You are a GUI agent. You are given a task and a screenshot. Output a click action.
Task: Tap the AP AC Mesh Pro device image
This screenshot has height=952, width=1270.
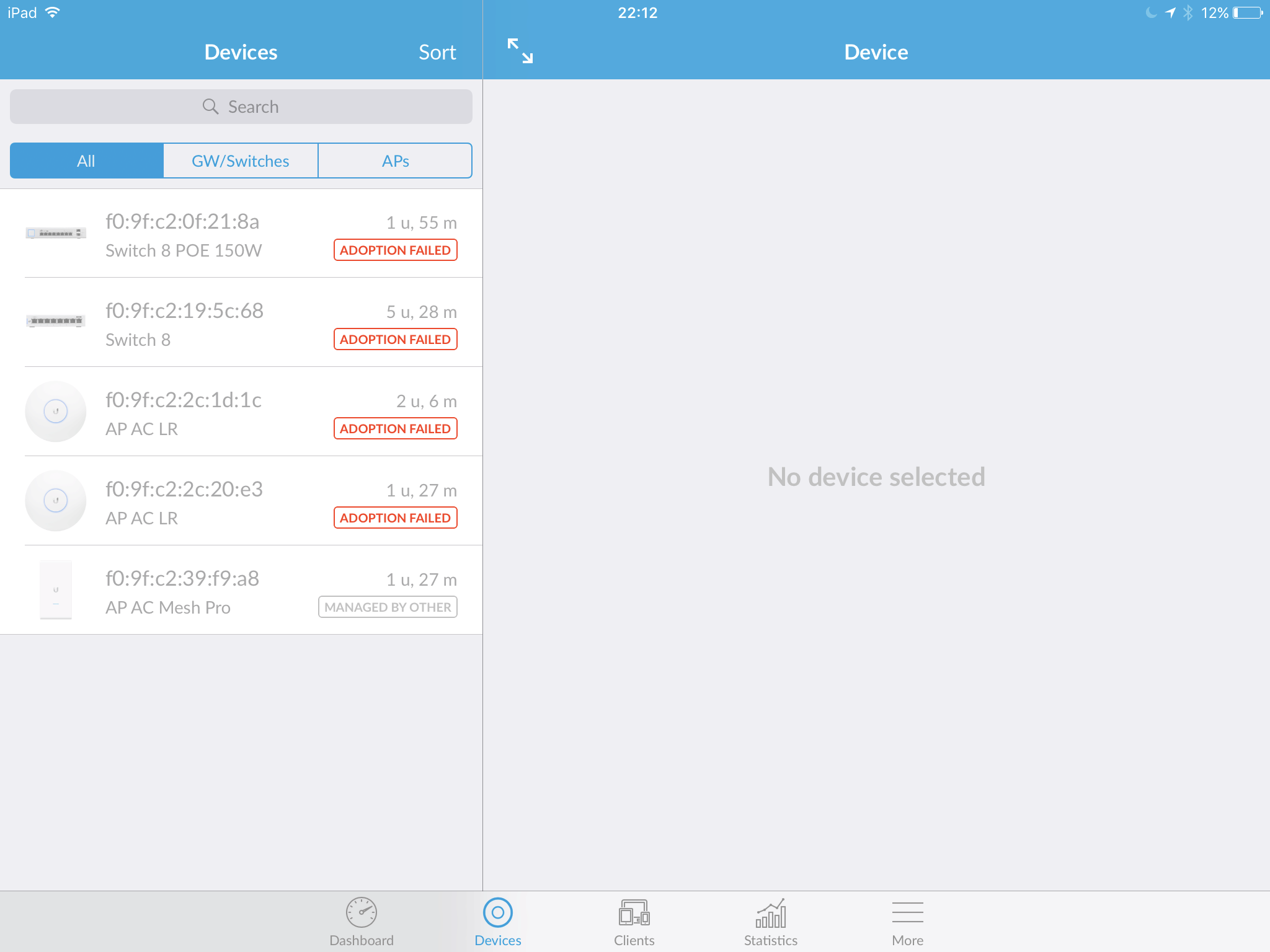[x=56, y=589]
